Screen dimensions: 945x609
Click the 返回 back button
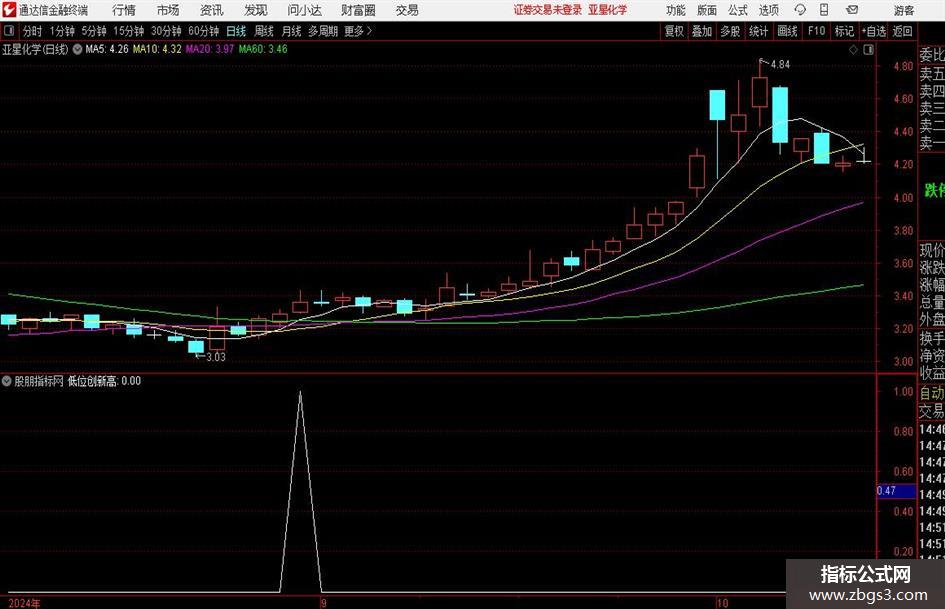click(x=902, y=31)
